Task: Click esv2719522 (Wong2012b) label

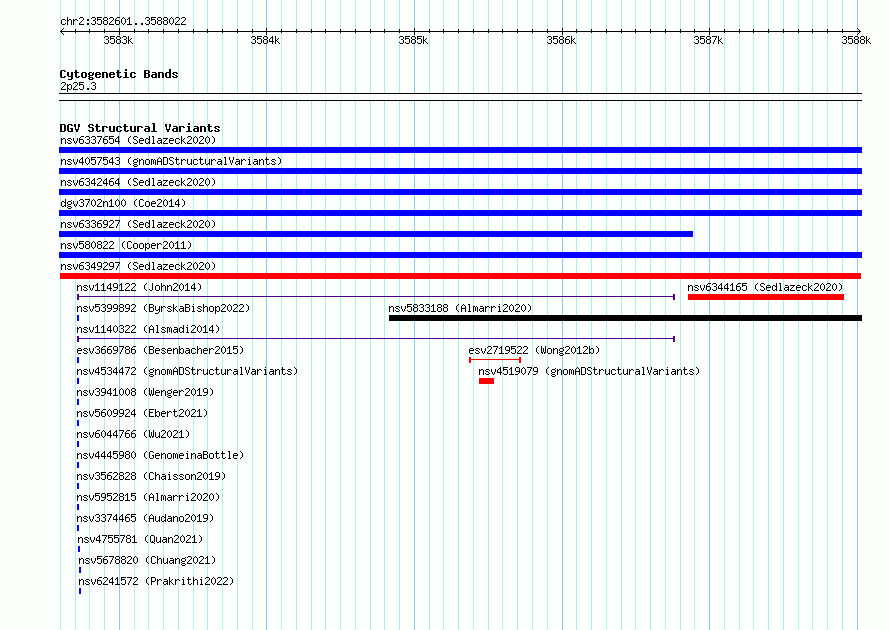Action: pos(534,350)
